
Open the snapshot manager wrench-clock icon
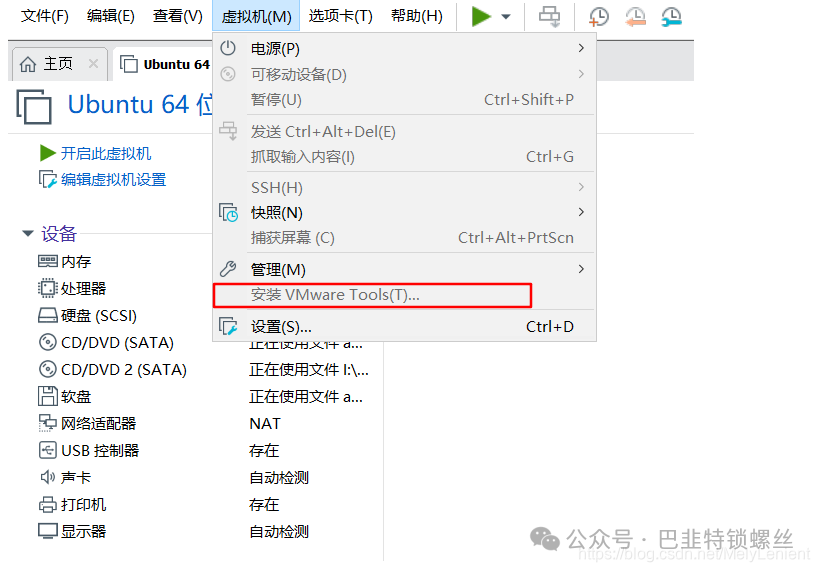pos(671,17)
